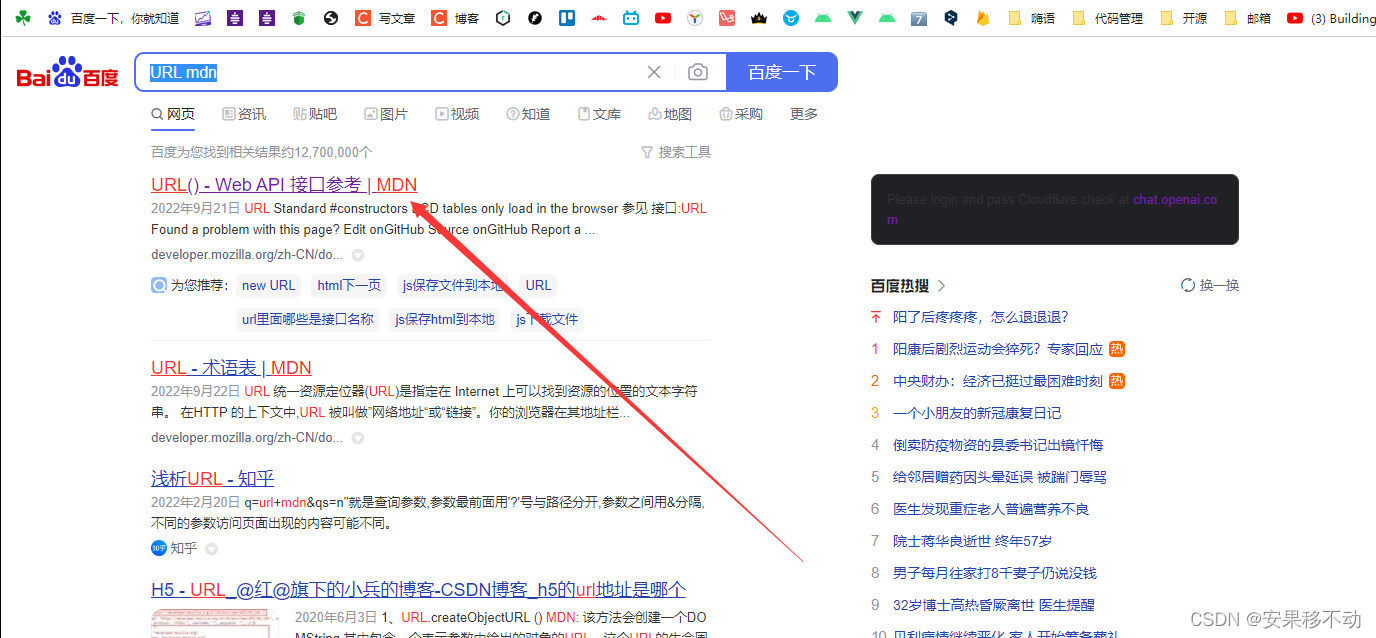Open the green shield bookmark icon
This screenshot has height=638, width=1376.
(299, 18)
